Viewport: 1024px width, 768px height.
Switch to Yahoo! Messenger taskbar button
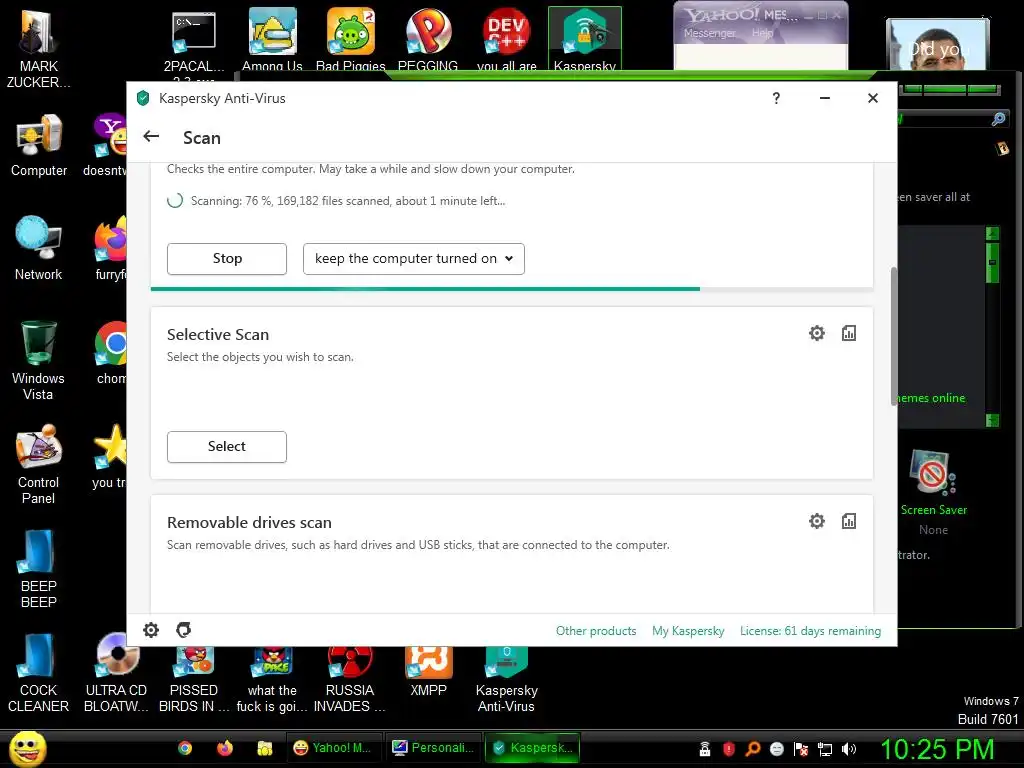pos(334,748)
